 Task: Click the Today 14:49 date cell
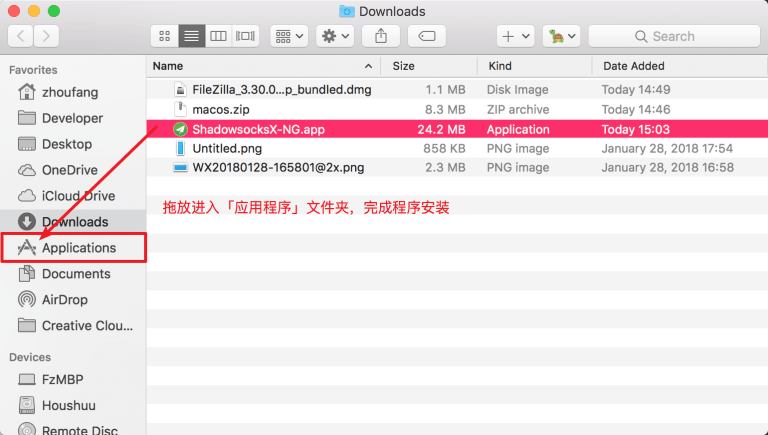[636, 90]
